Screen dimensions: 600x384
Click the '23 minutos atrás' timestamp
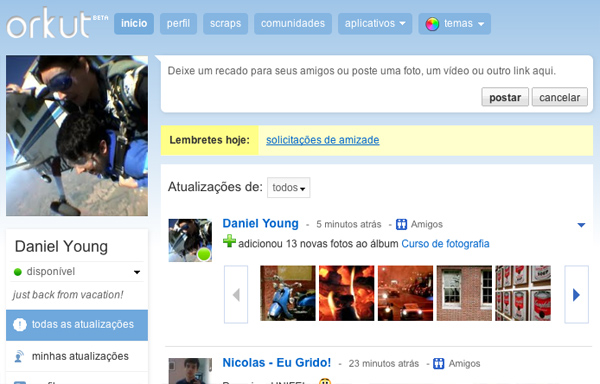(383, 364)
